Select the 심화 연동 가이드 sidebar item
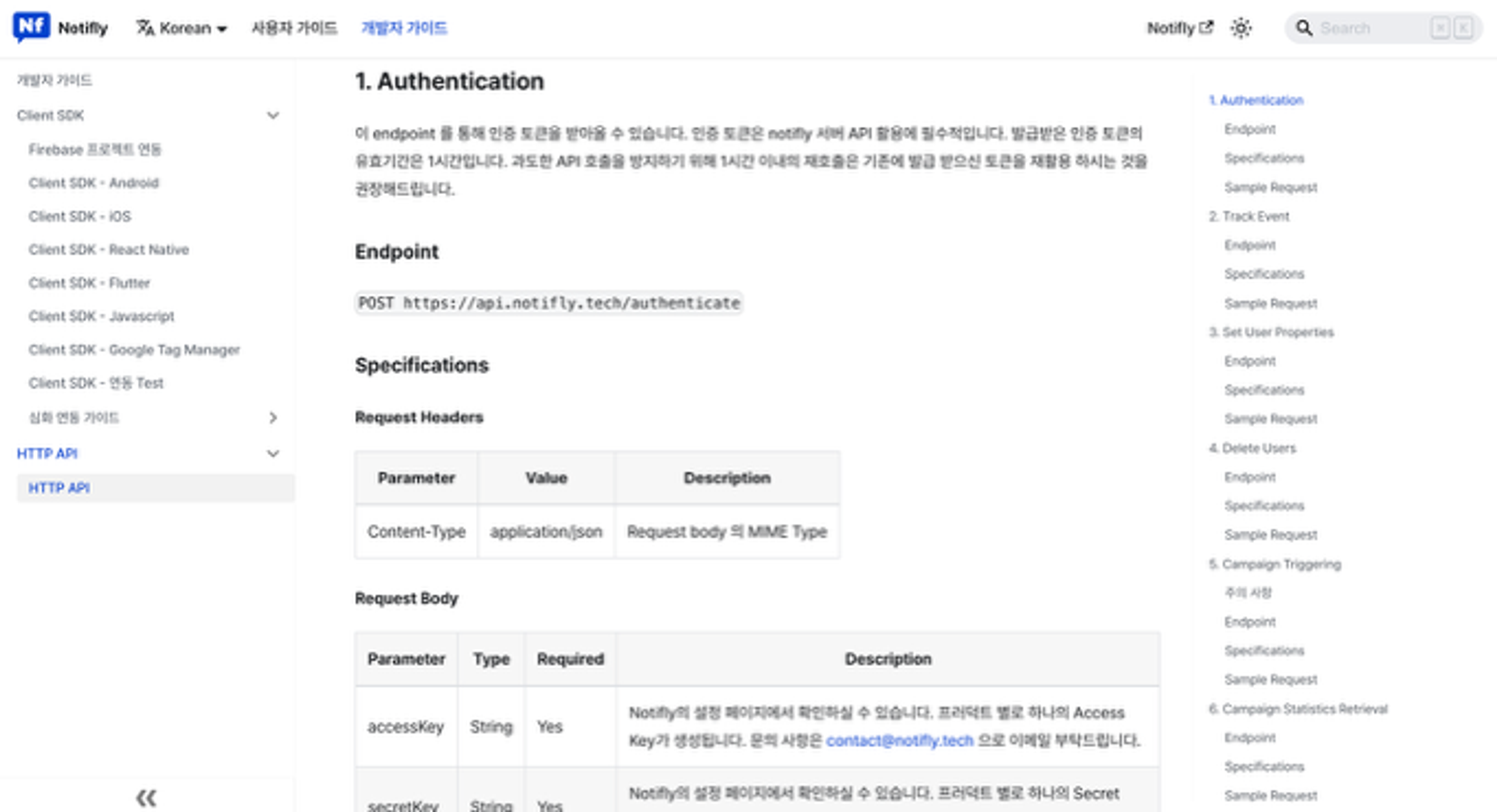 click(x=74, y=418)
